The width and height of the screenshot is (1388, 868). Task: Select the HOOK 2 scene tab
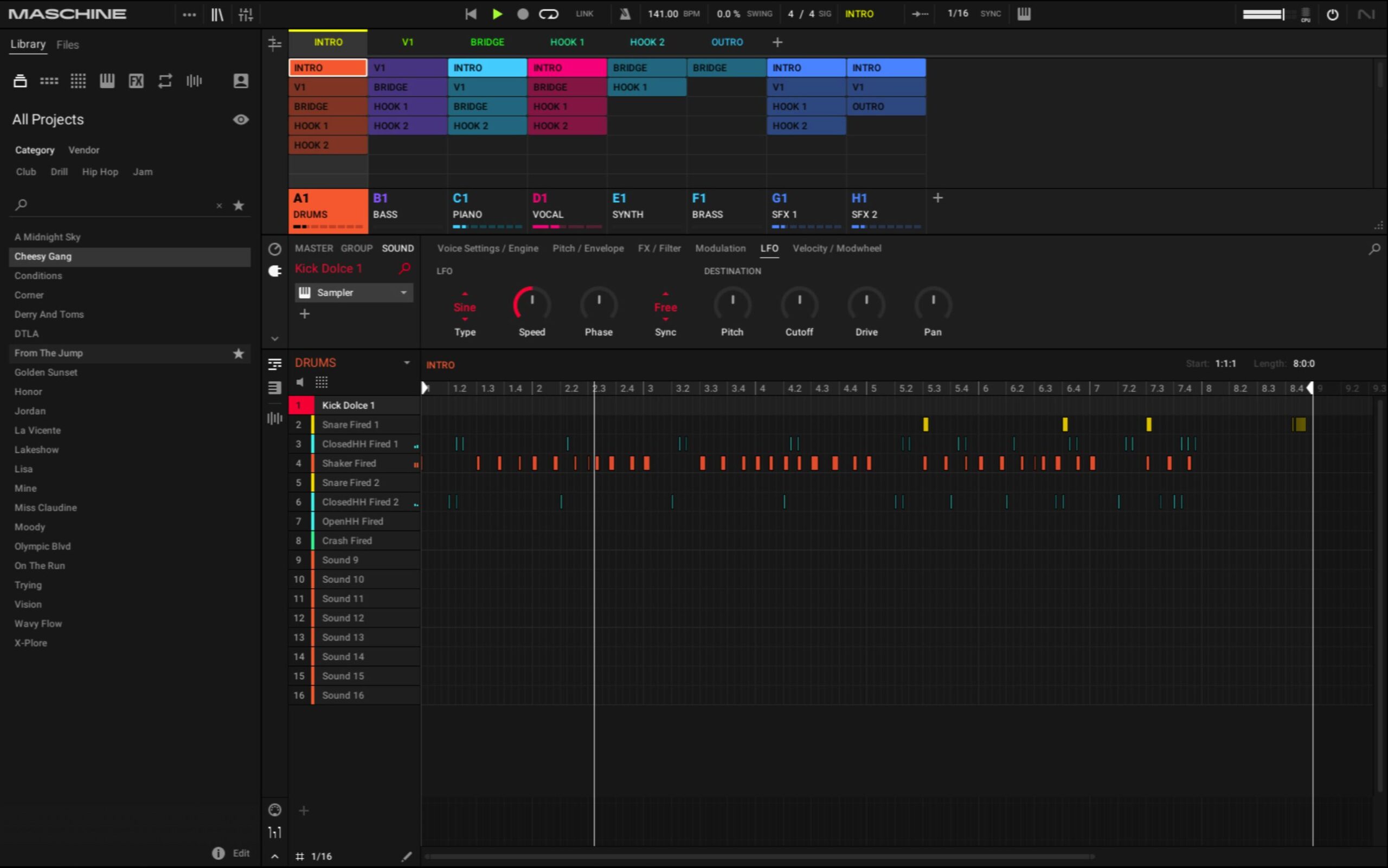click(647, 42)
